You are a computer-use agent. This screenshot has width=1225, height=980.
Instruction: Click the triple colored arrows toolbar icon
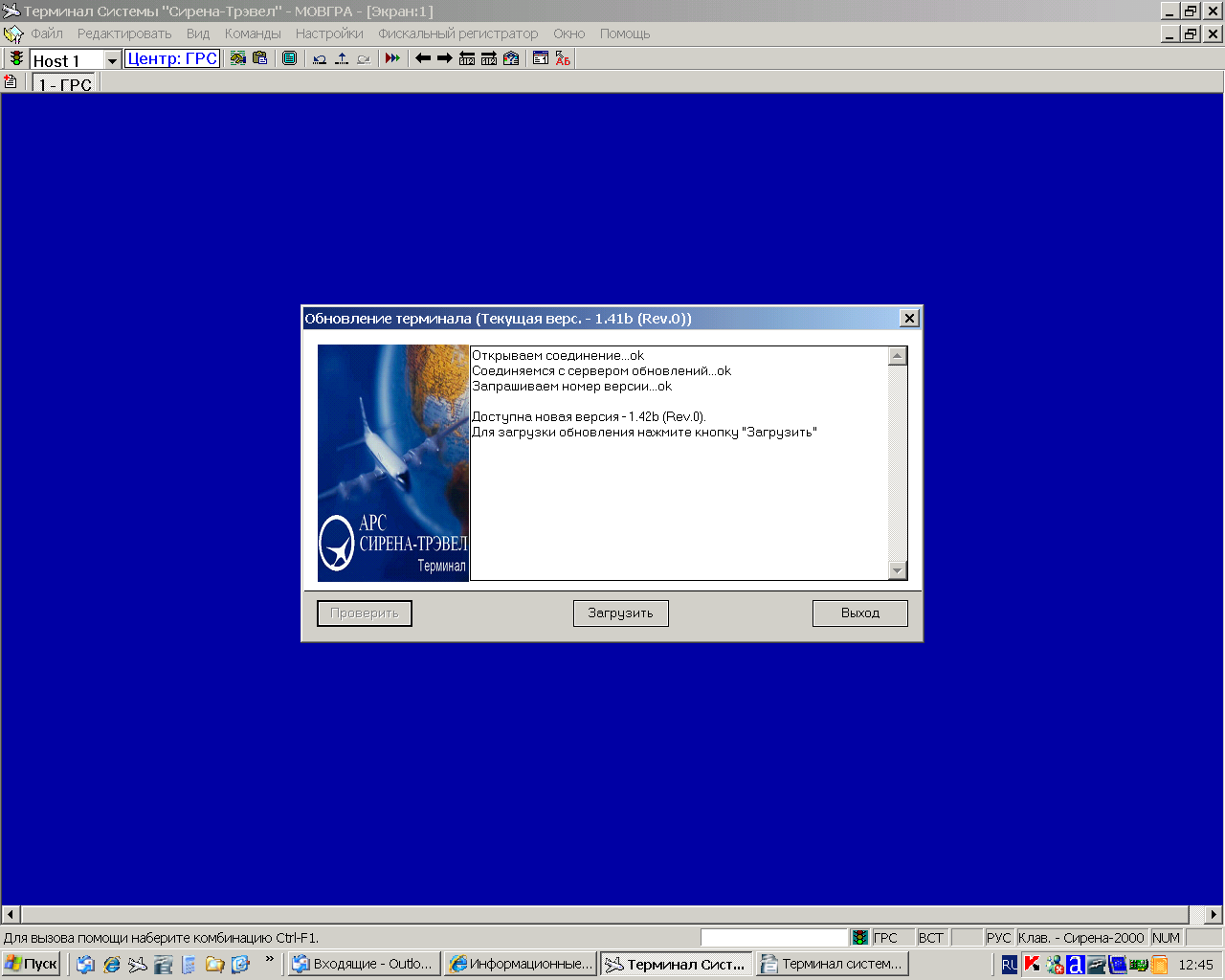coord(392,59)
